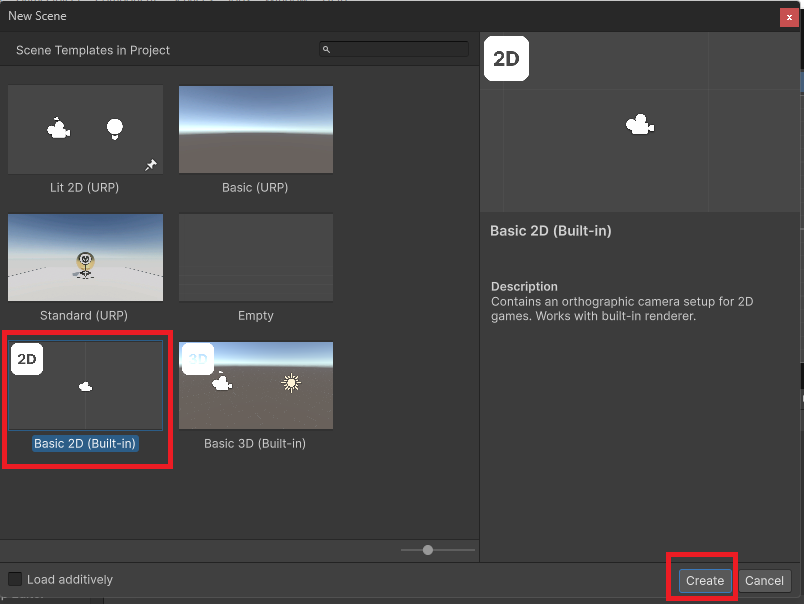
Task: Click the Scene Templates in Project heading
Action: coord(93,50)
